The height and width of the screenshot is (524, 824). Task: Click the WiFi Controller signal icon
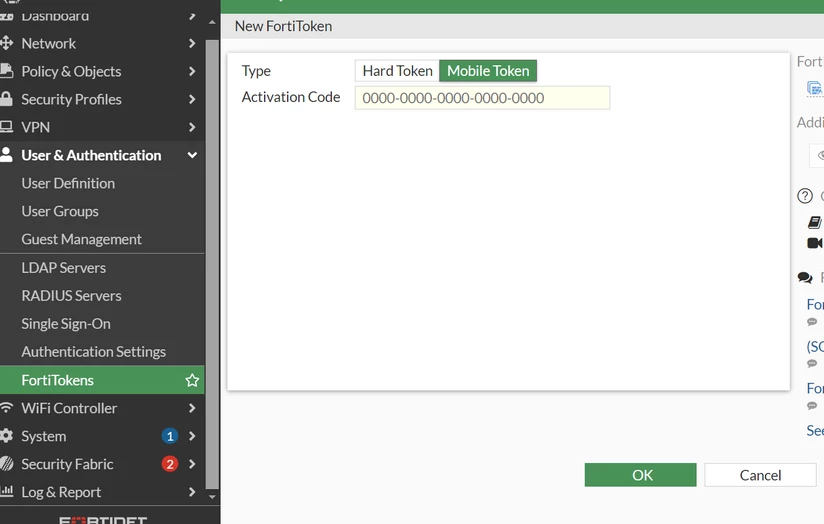pyautogui.click(x=6, y=407)
